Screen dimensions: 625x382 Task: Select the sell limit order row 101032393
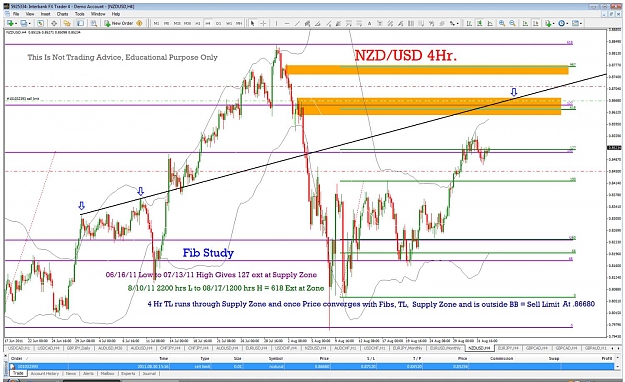(312, 366)
